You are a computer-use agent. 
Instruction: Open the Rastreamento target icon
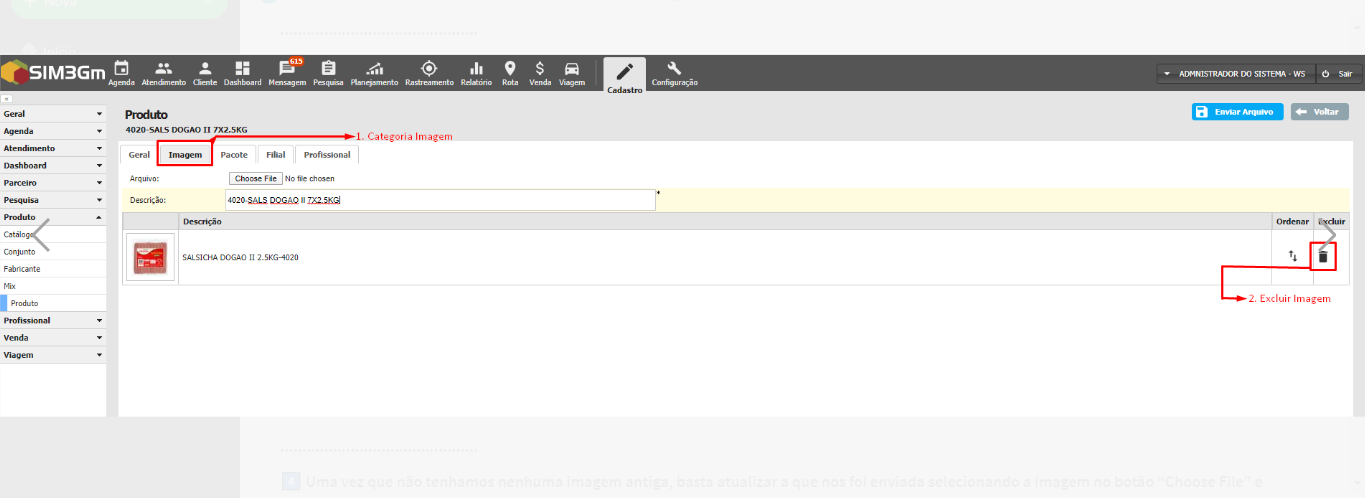click(429, 69)
